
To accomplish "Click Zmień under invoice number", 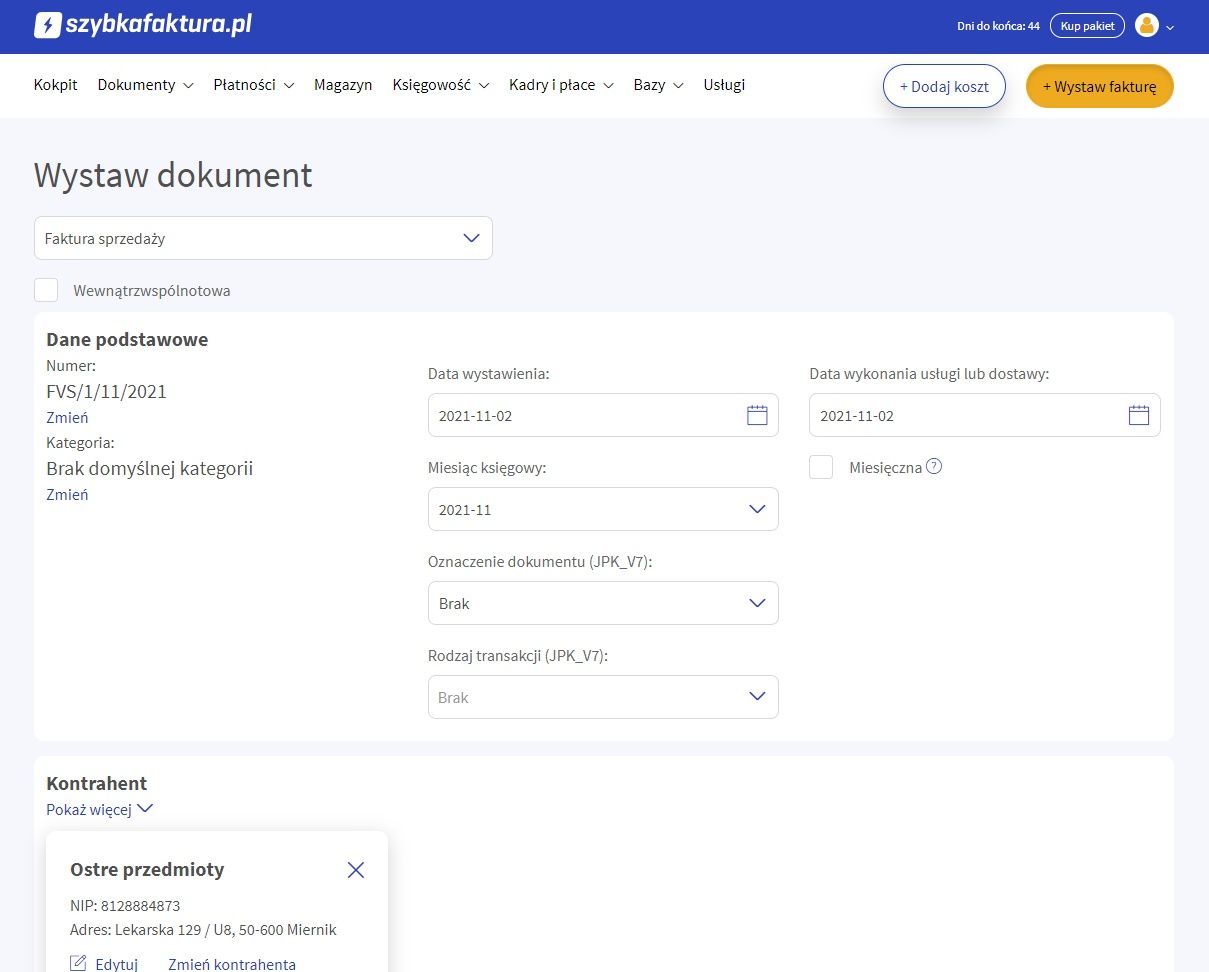I will tap(67, 418).
